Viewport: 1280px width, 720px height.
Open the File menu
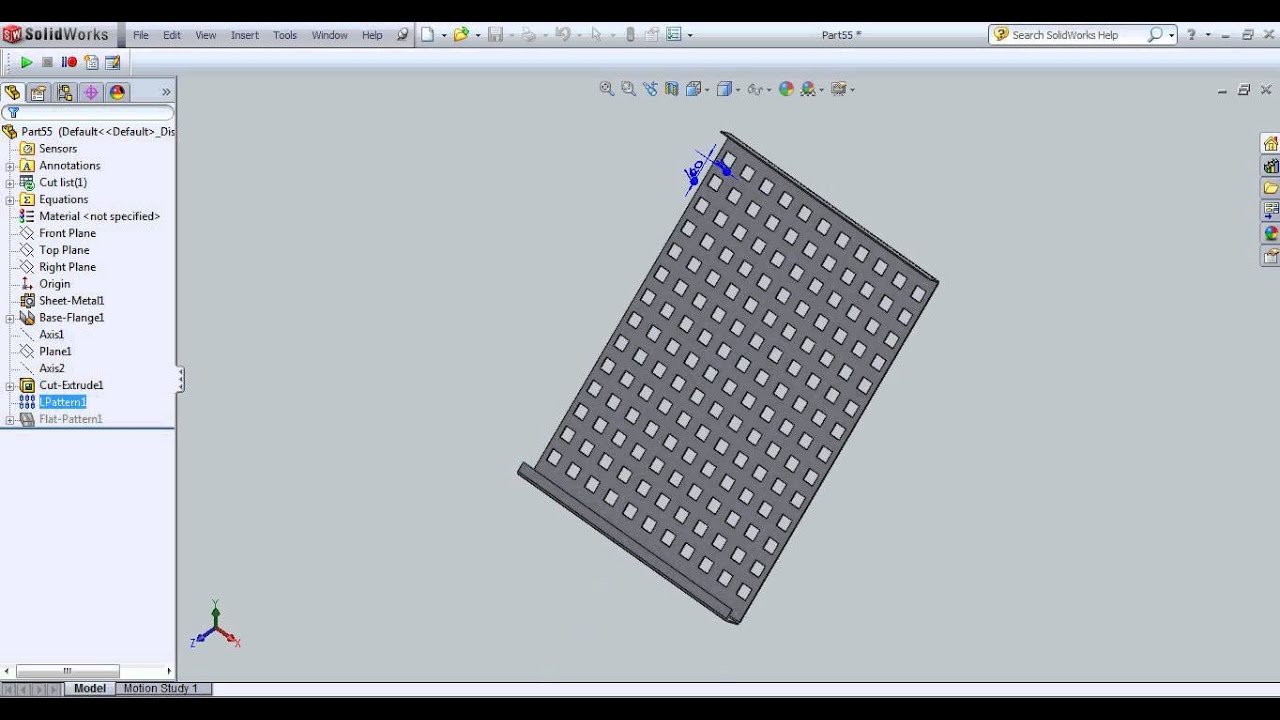[x=141, y=35]
